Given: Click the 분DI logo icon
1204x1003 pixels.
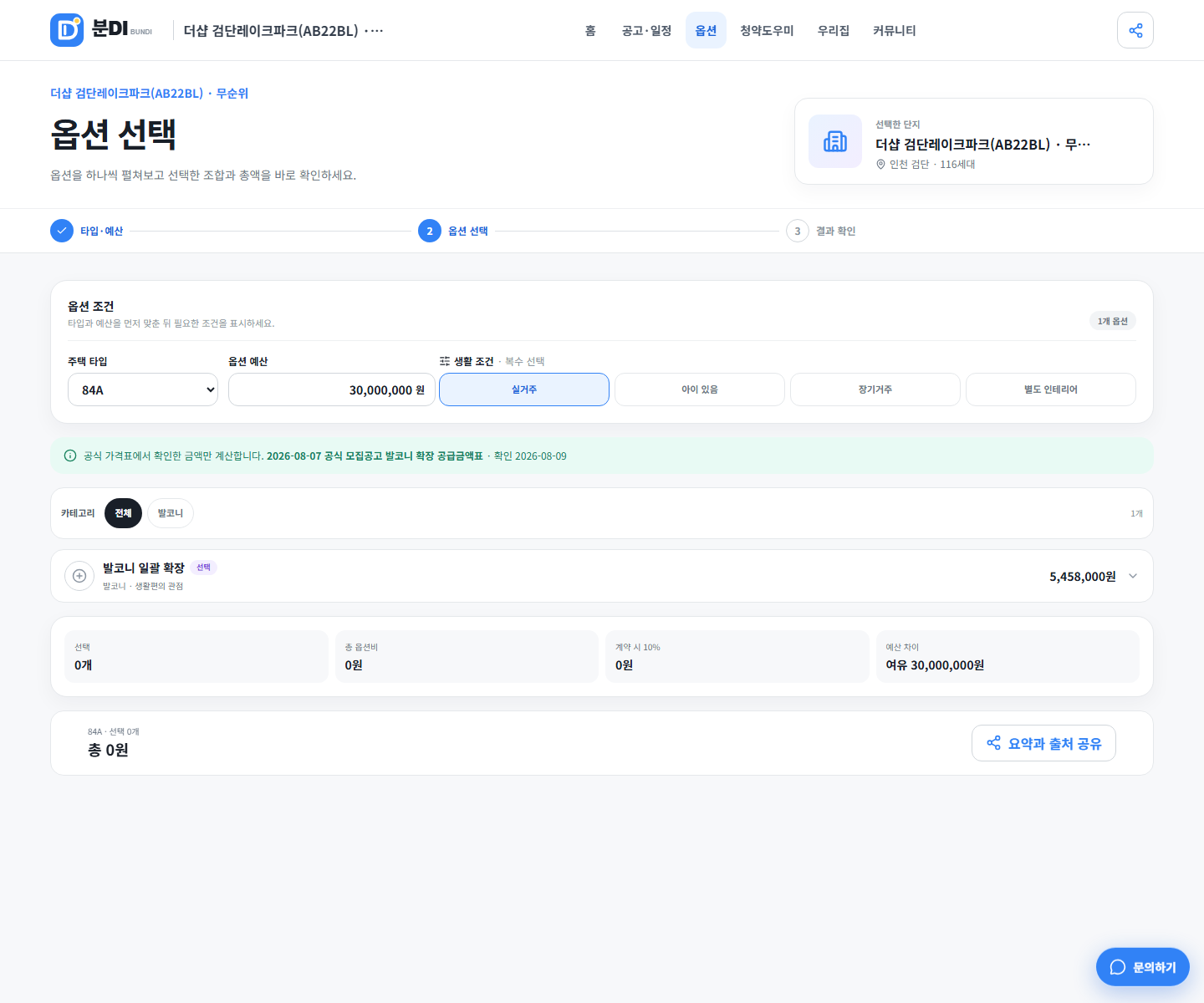Looking at the screenshot, I should pos(67,30).
